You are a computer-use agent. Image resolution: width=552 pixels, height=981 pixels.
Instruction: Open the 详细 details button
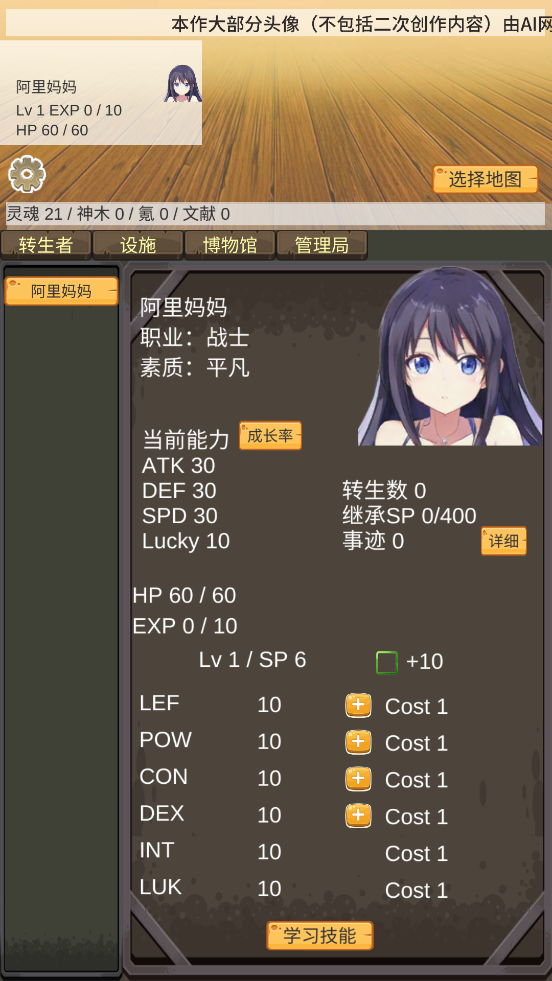click(504, 541)
